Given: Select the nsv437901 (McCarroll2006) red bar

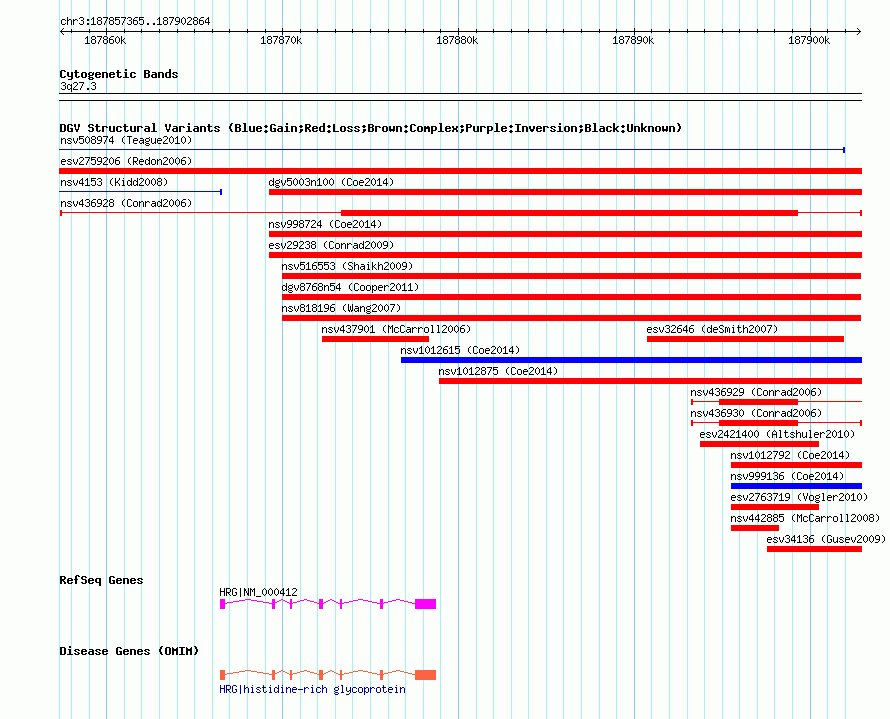Looking at the screenshot, I should 375,339.
